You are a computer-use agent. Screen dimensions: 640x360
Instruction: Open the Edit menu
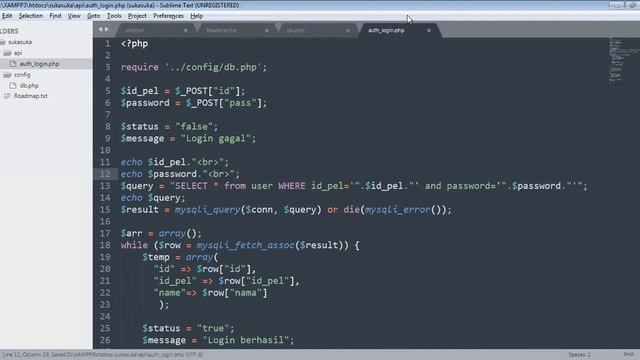pyautogui.click(x=7, y=16)
